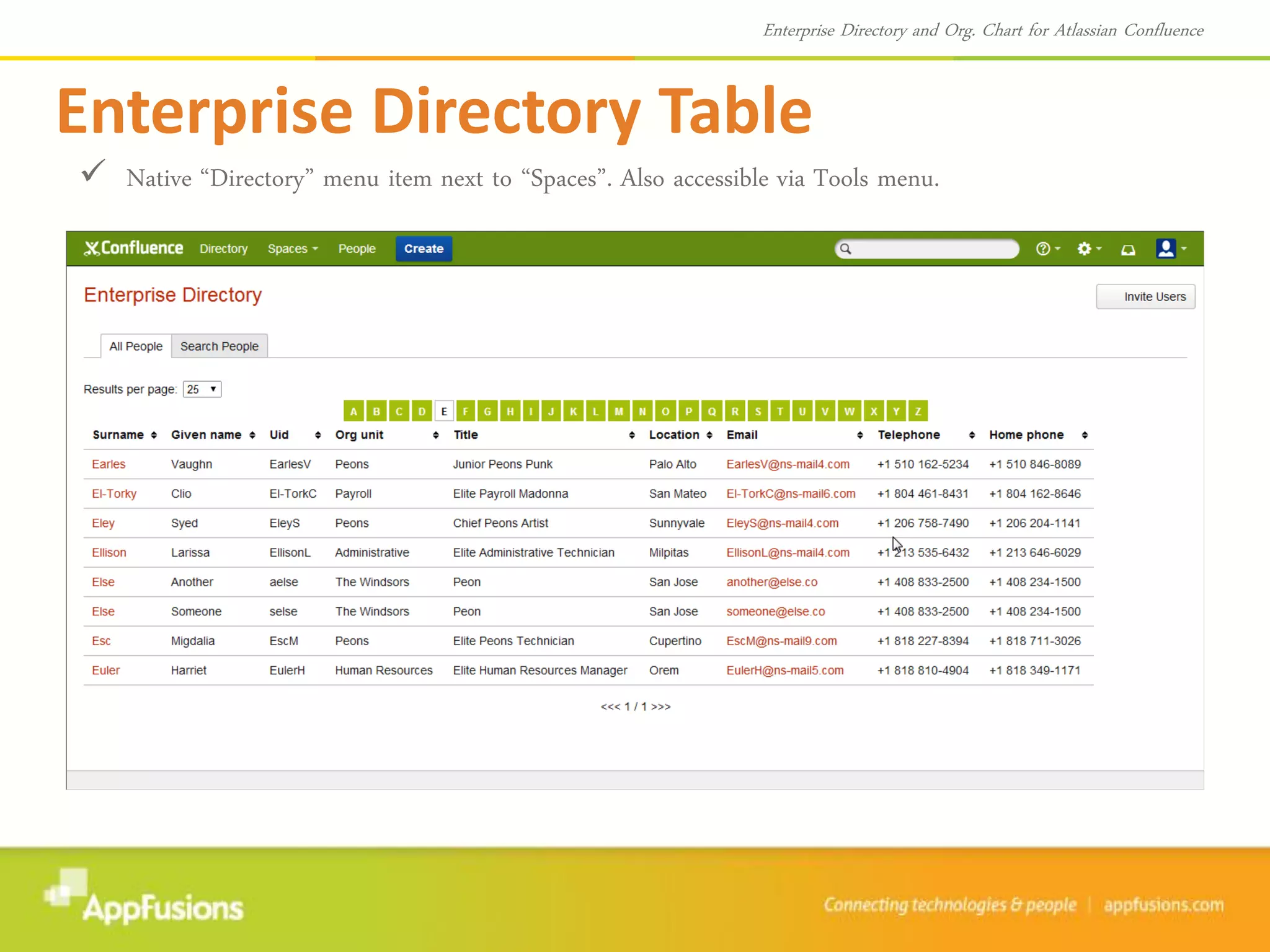
Task: Click inside the top search field
Action: 927,249
